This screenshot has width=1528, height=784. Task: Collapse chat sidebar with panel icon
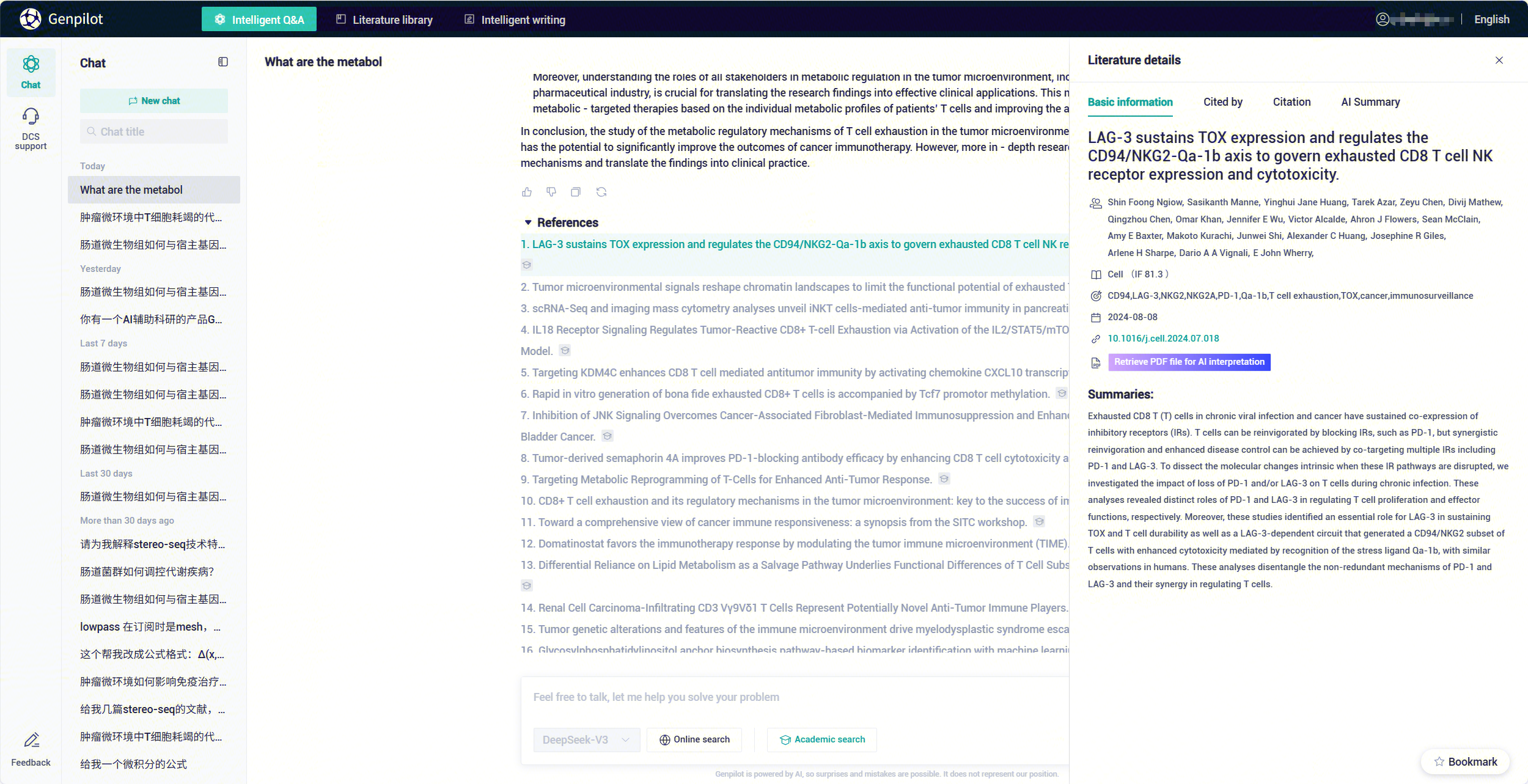tap(223, 62)
